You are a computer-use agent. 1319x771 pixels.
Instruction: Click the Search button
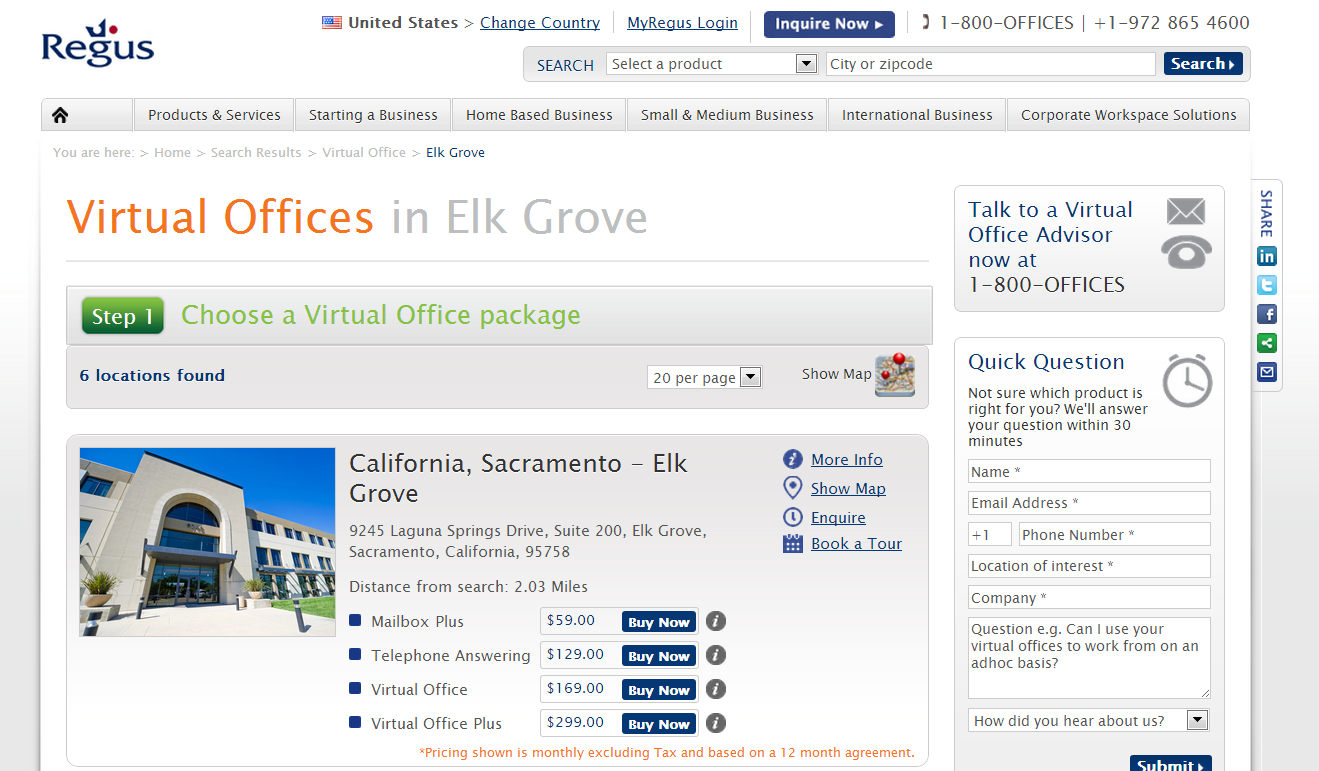point(1203,64)
